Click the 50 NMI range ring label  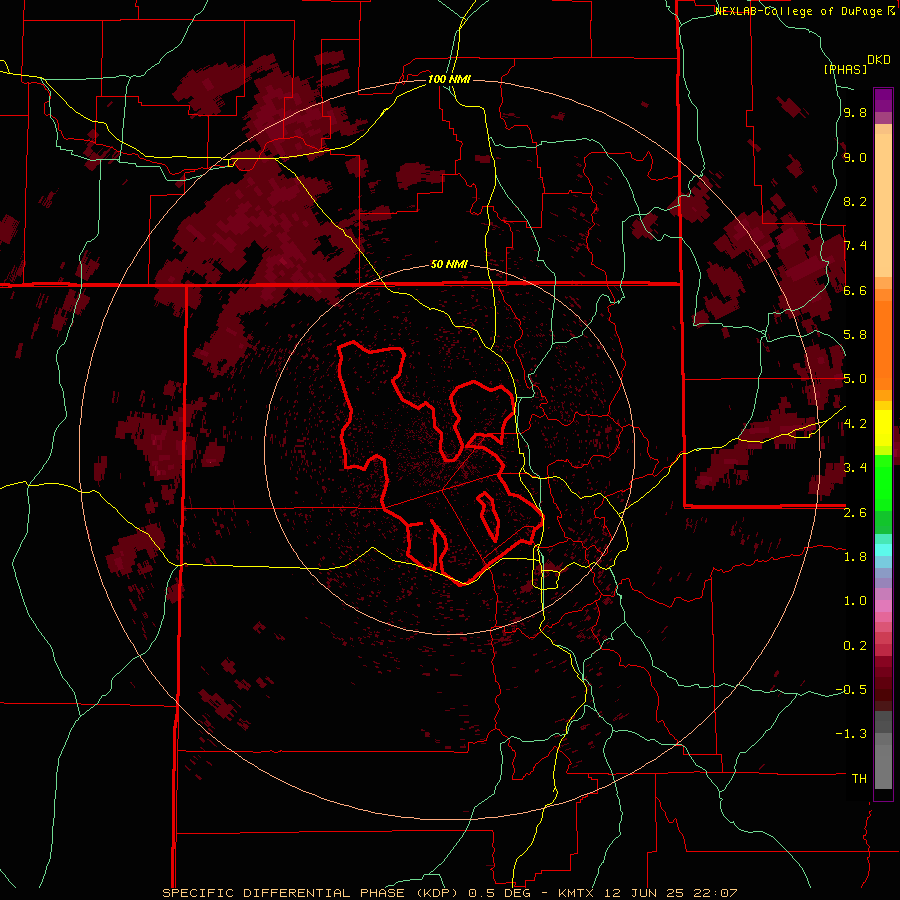tap(449, 265)
